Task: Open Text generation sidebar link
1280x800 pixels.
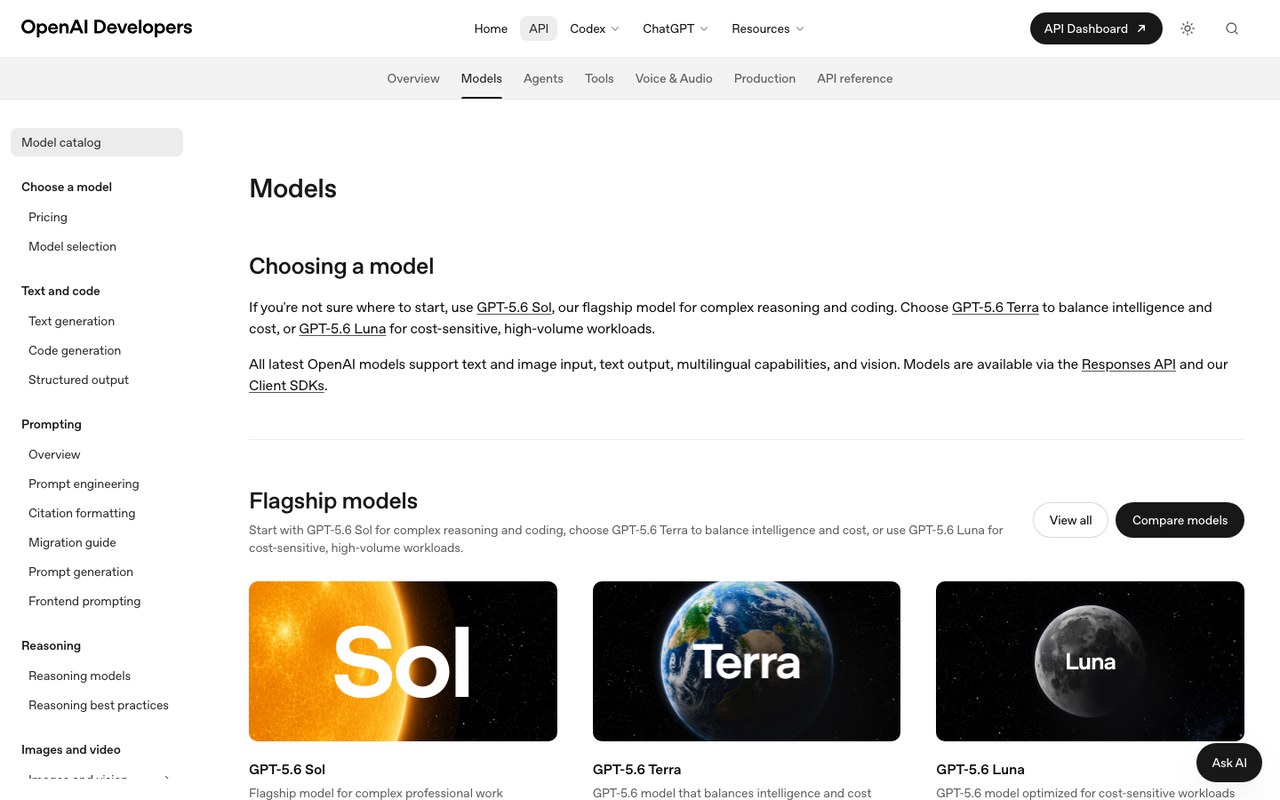Action: [71, 321]
